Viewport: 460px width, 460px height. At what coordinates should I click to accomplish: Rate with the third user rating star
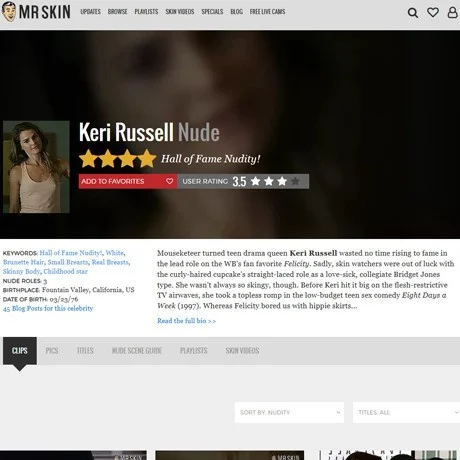pos(282,181)
